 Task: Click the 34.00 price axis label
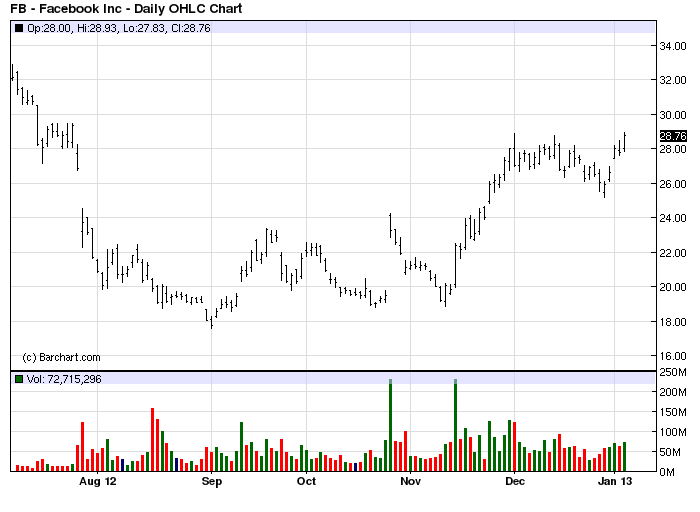pos(673,46)
